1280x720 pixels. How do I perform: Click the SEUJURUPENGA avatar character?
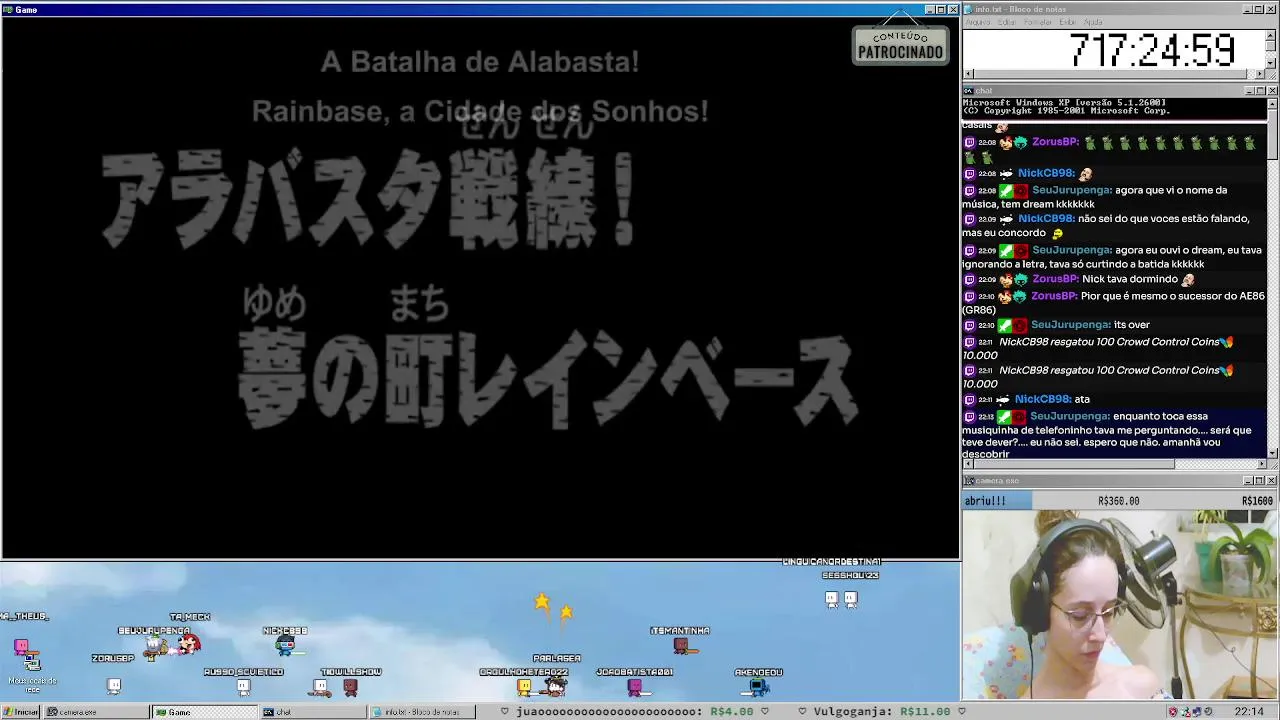click(156, 648)
